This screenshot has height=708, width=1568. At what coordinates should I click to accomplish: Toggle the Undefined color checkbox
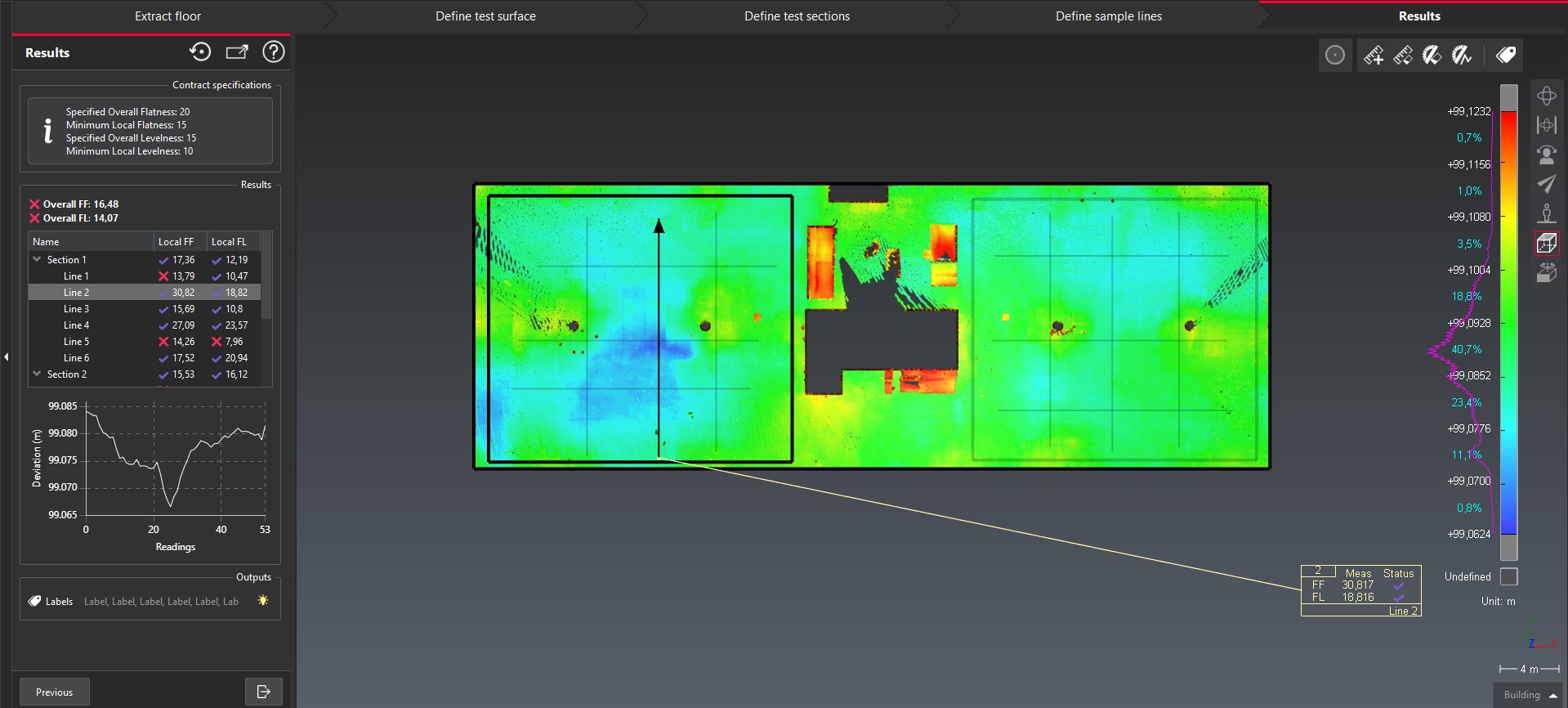point(1509,576)
